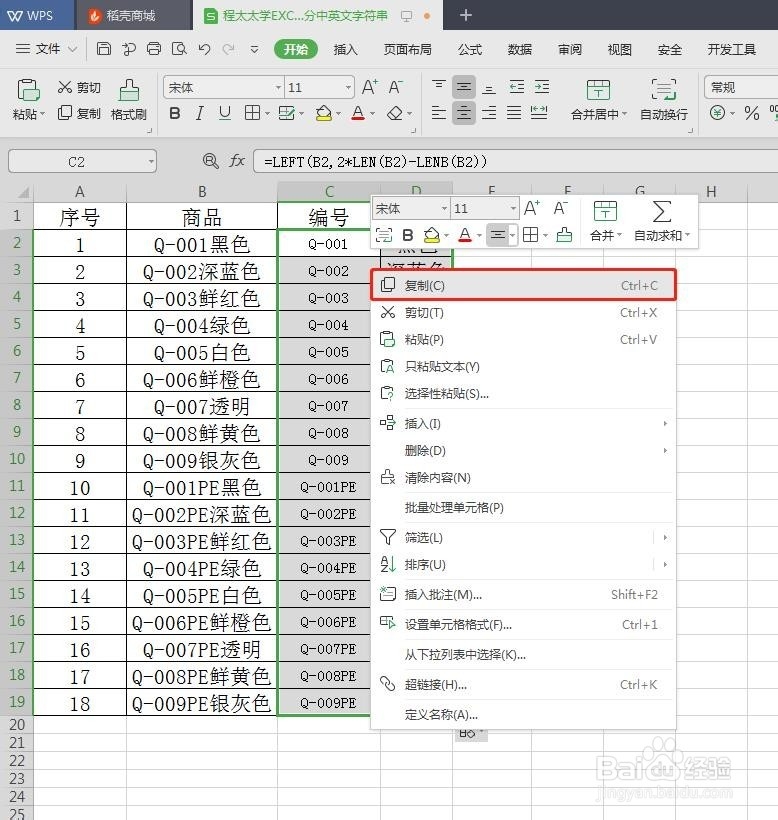Screen dimensions: 778x820
Task: Click the Copy (复制) ribbon button
Action: (79, 113)
